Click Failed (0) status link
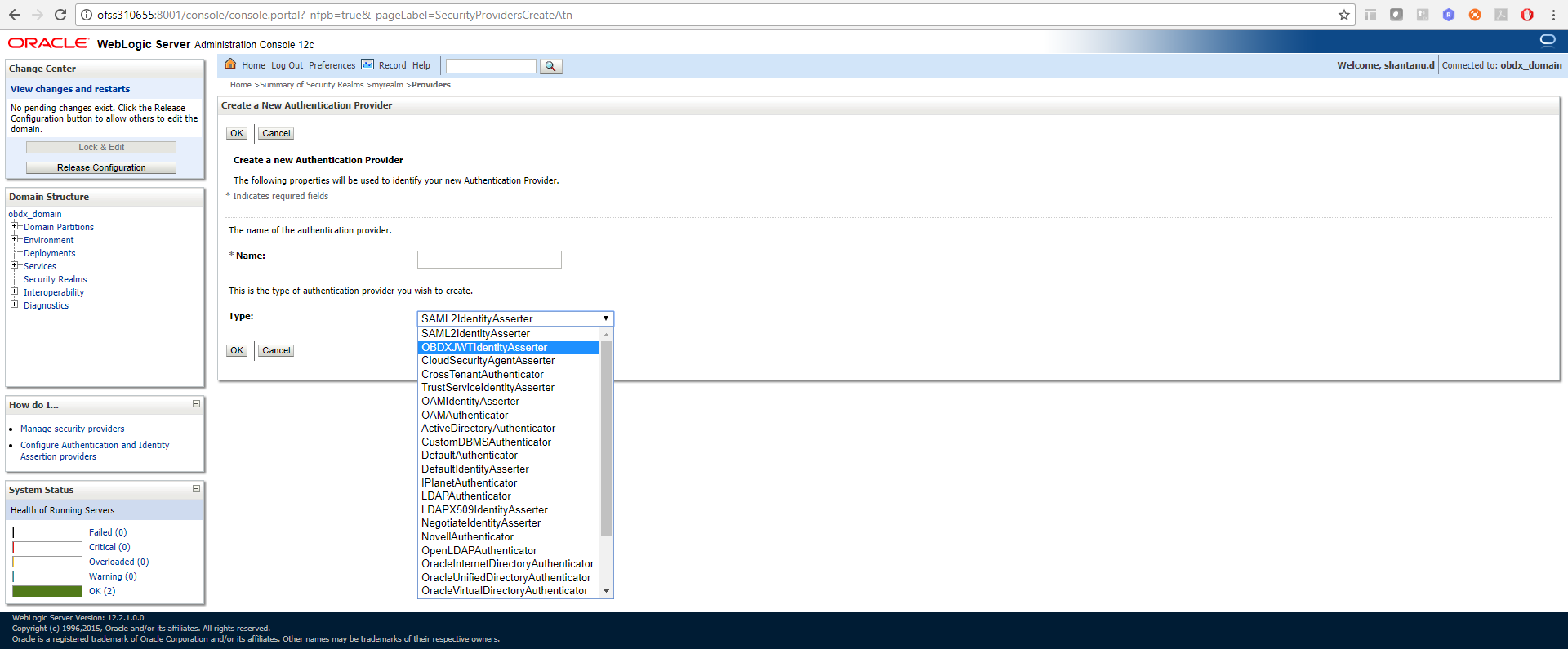Viewport: 1568px width, 649px height. [x=108, y=532]
